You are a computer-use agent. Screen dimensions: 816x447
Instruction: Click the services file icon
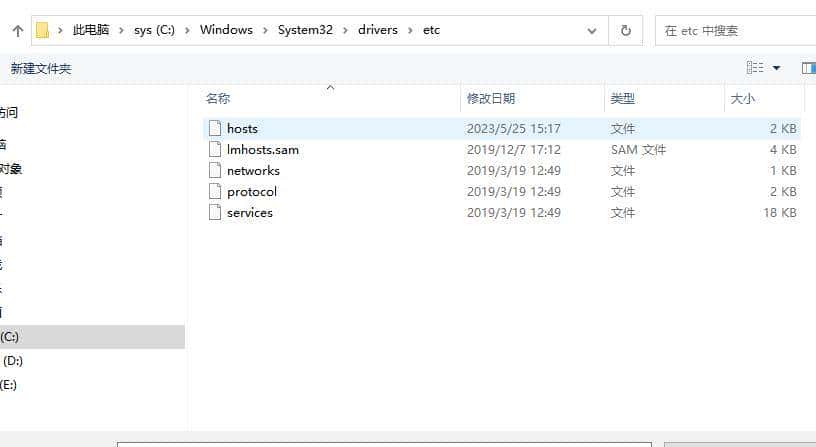tap(215, 212)
